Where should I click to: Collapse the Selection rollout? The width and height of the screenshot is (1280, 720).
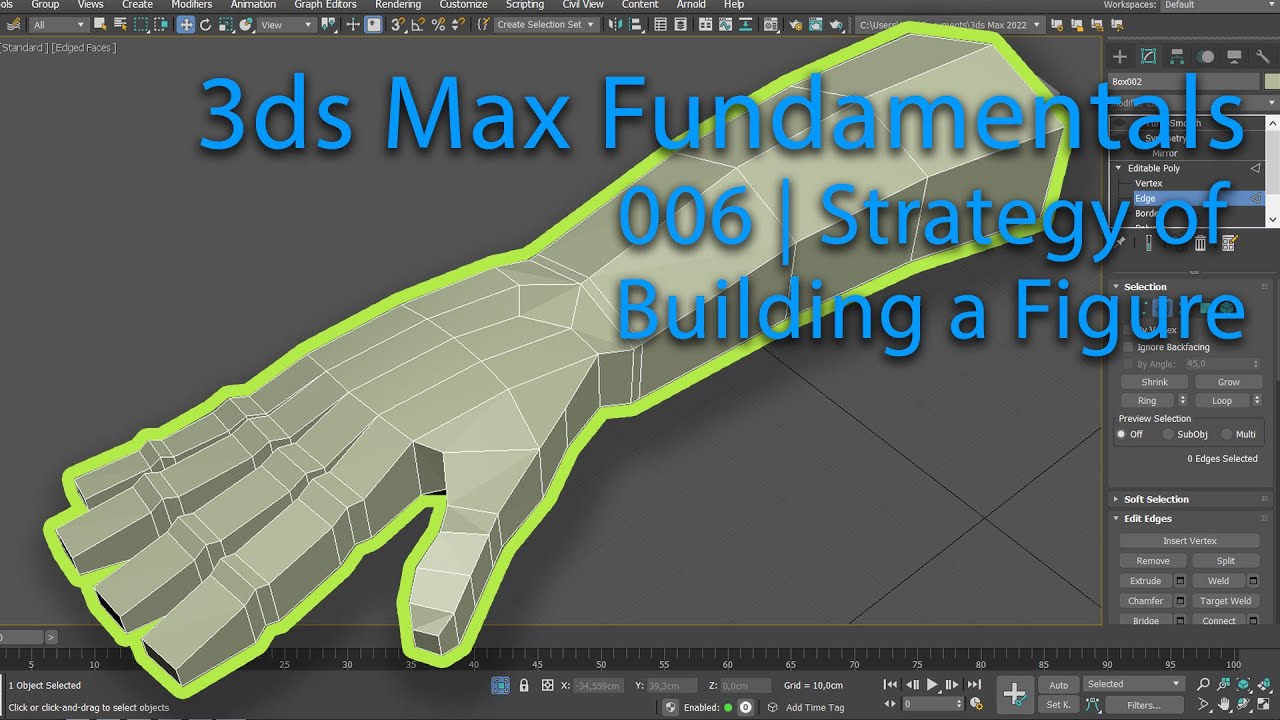tap(1116, 287)
